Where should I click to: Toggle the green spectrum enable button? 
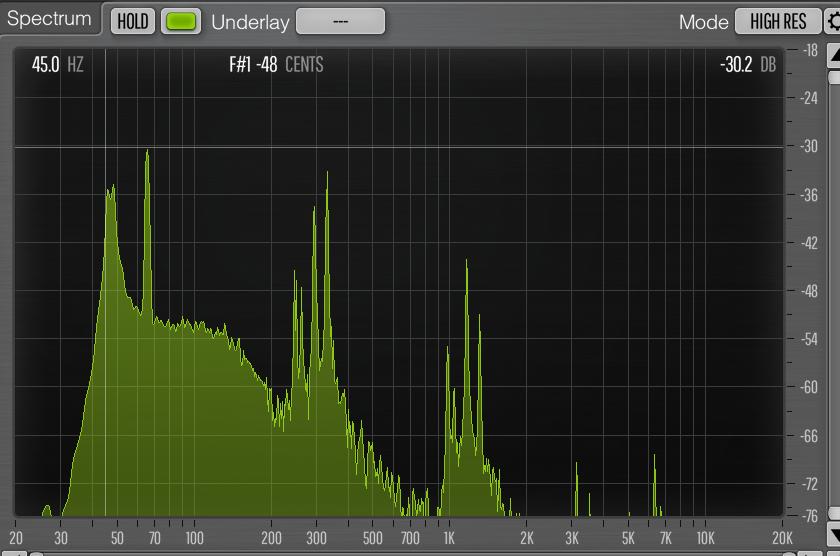tap(181, 21)
